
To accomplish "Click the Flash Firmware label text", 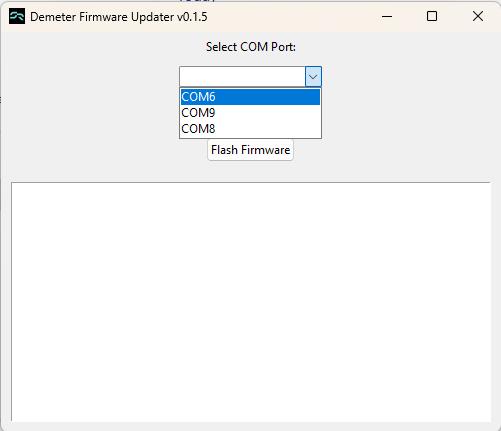I will 250,150.
